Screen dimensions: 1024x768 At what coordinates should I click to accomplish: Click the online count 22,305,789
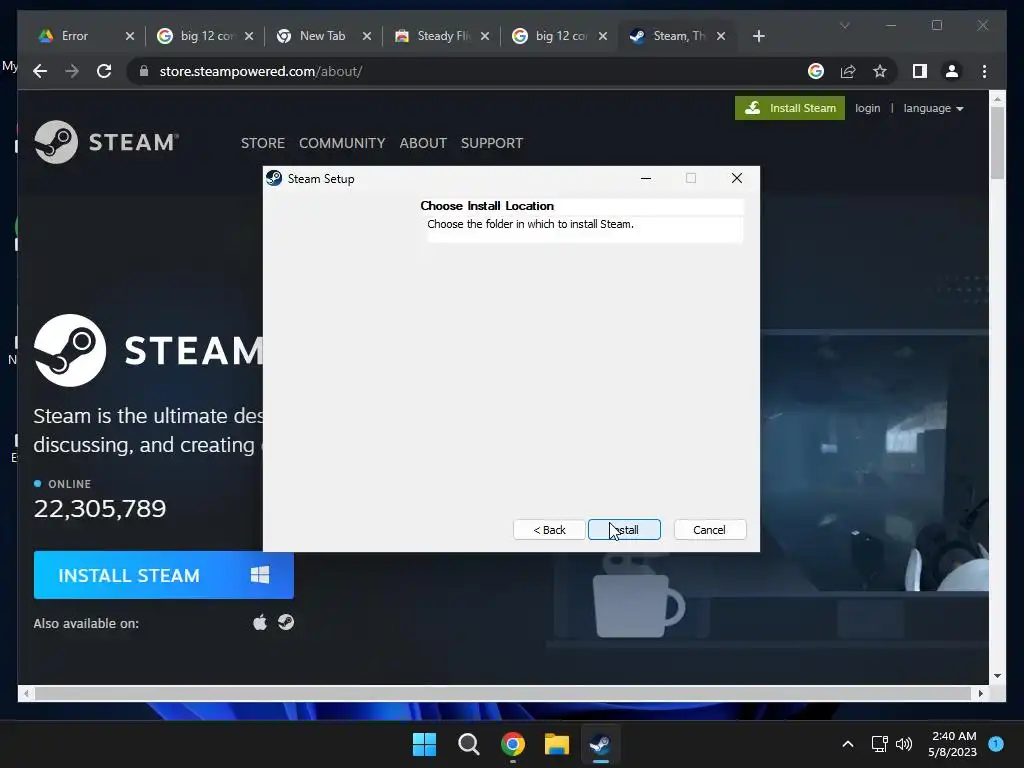100,509
